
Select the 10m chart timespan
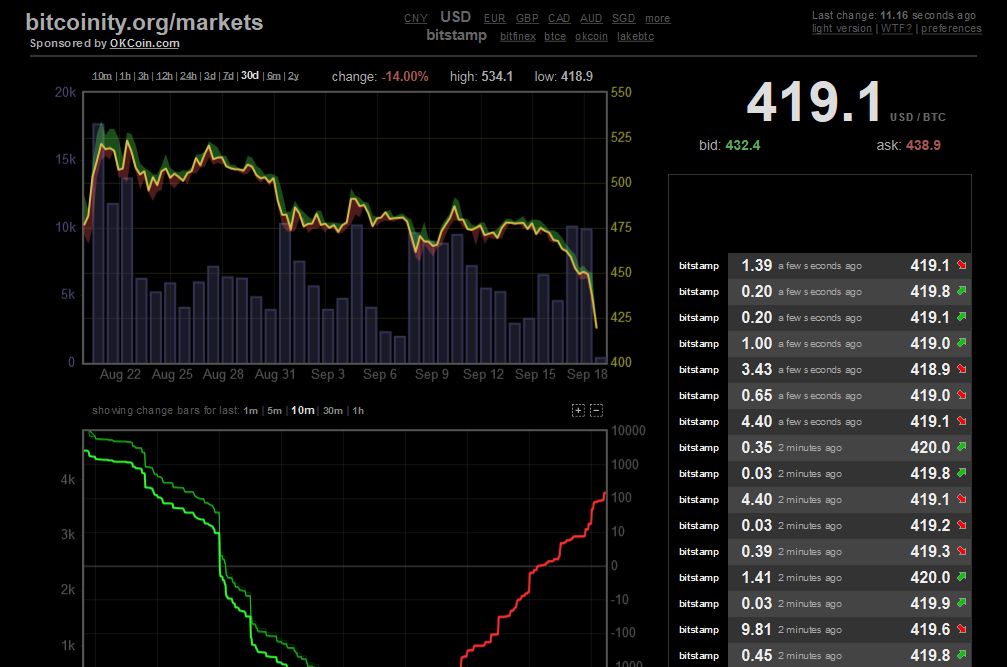coord(101,76)
